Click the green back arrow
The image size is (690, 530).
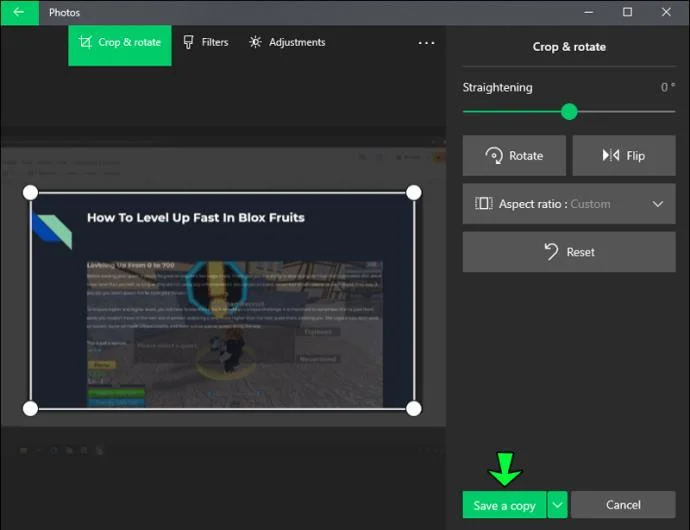click(x=19, y=12)
